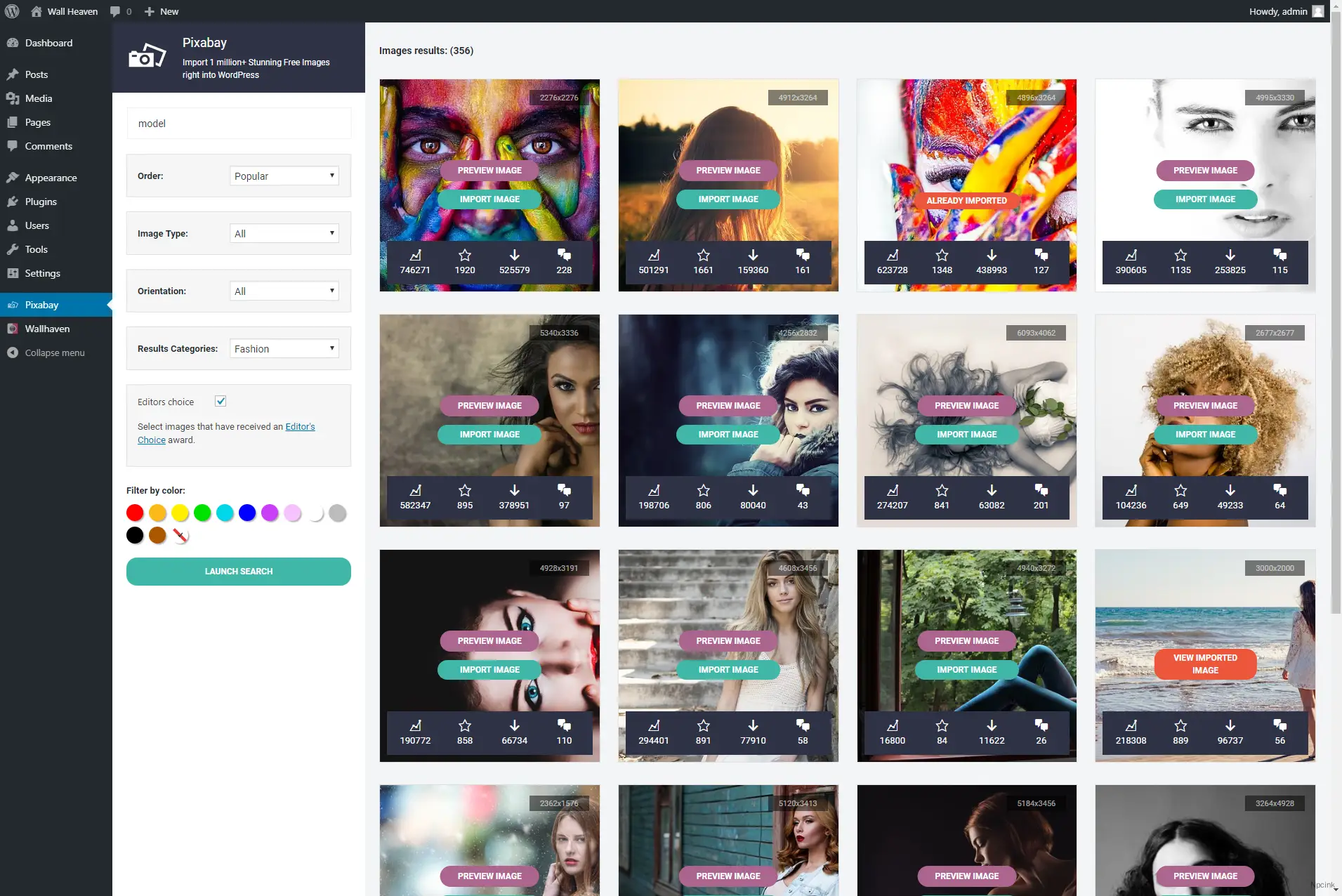Click the comments icon above 115
Viewport: 1342px width, 896px height.
click(1279, 255)
